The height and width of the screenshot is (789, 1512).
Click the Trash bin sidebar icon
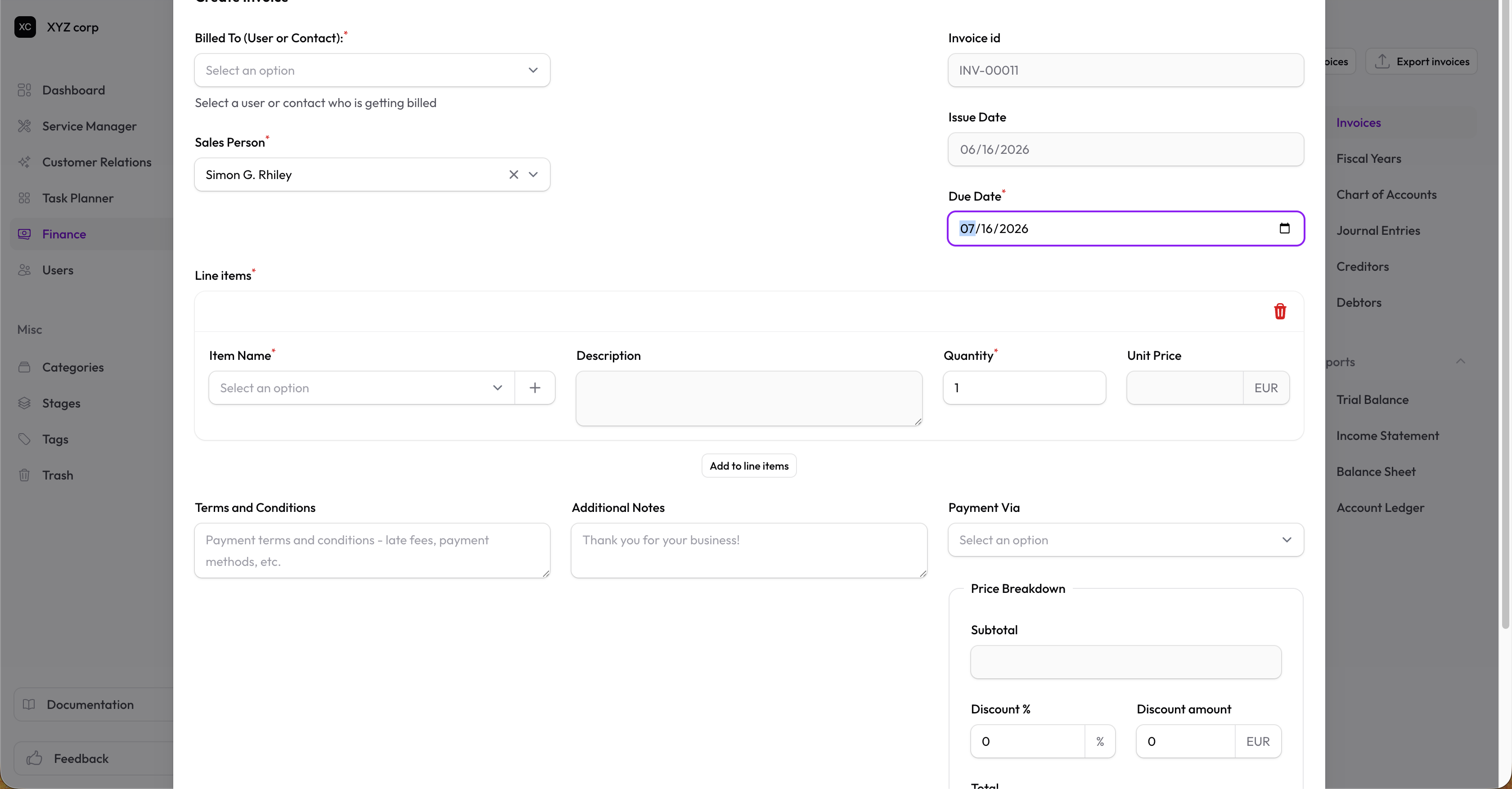[x=24, y=475]
